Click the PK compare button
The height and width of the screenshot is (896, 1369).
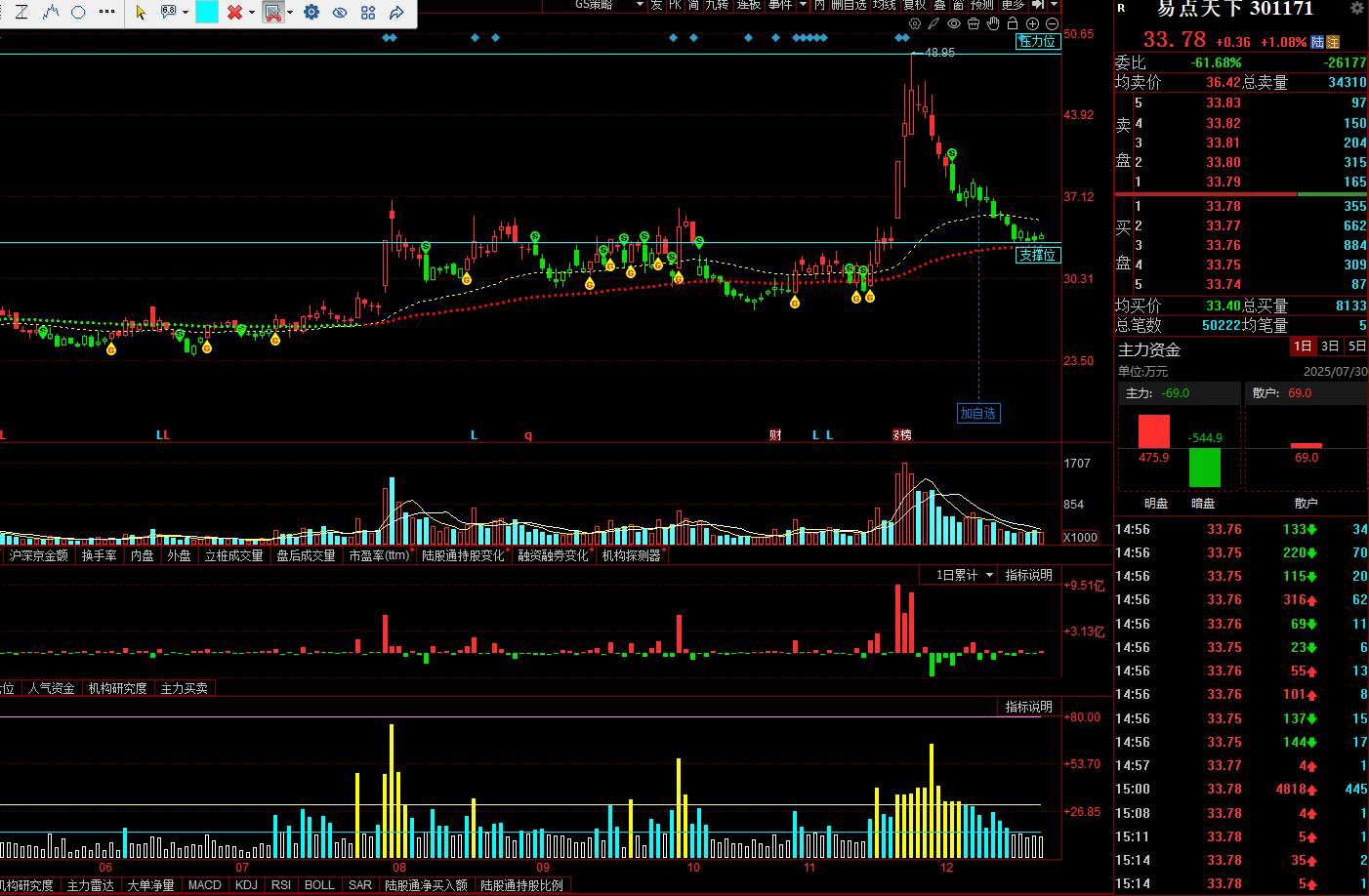pyautogui.click(x=675, y=5)
